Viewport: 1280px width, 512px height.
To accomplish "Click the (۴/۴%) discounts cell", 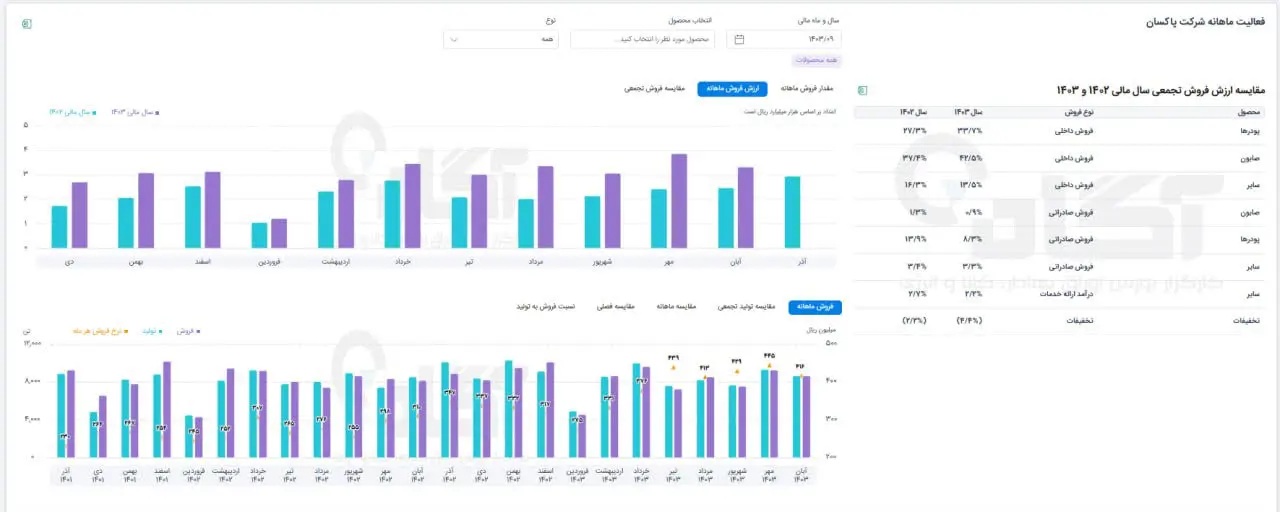I will click(969, 320).
